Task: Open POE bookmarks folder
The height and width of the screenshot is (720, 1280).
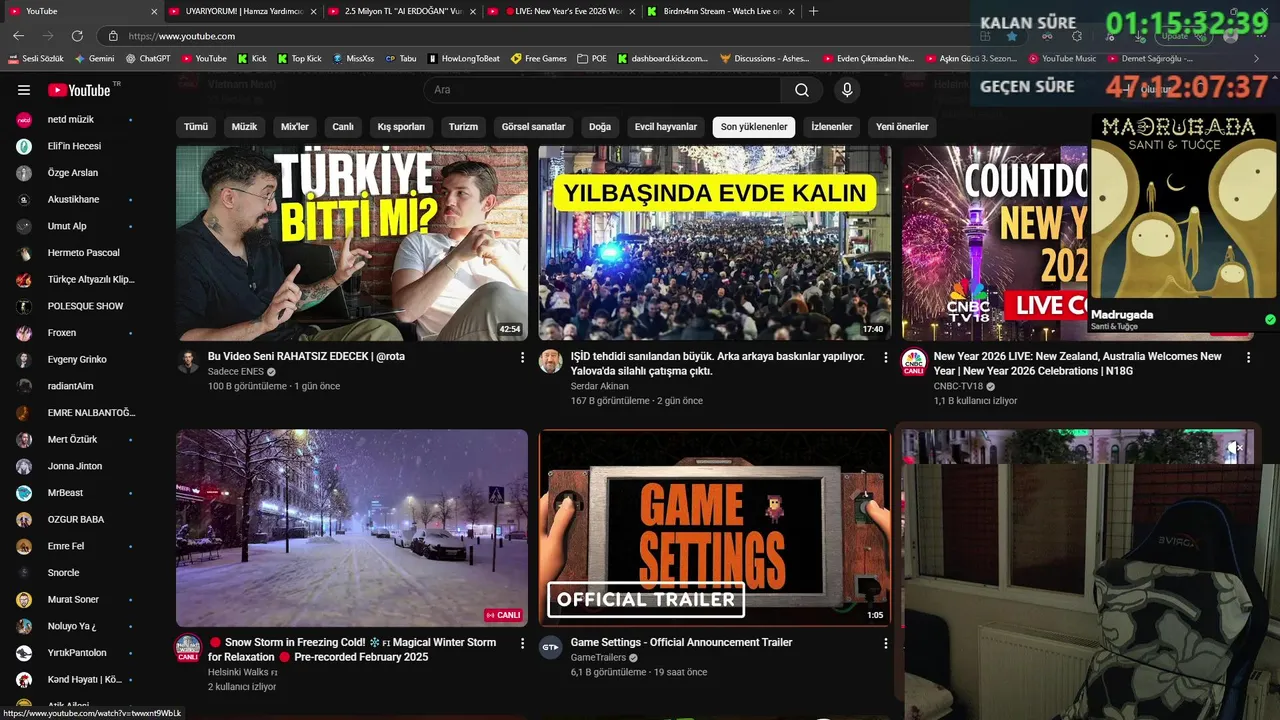Action: [x=592, y=59]
